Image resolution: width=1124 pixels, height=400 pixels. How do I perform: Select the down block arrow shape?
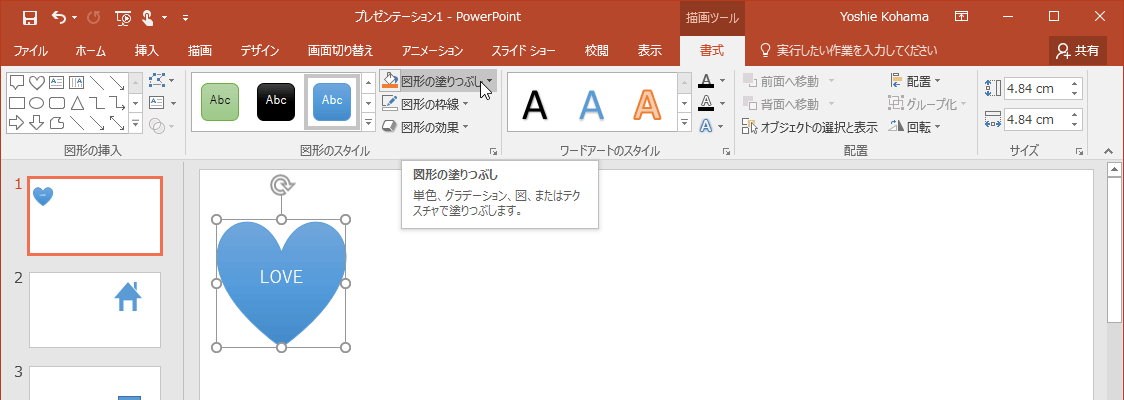(x=37, y=123)
